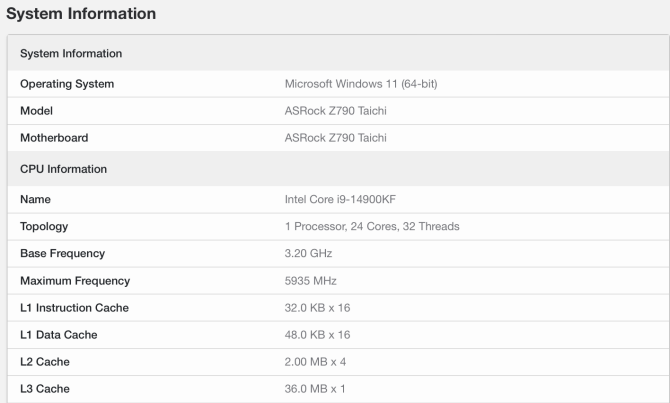Click the L2 Cache row label
670x403 pixels.
45,362
